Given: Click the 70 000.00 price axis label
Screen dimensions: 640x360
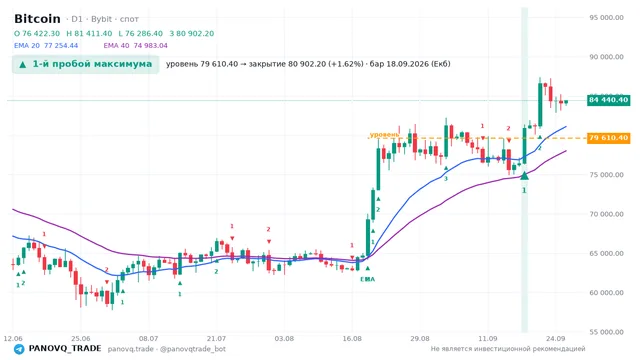Looking at the screenshot, I should 606,214.
